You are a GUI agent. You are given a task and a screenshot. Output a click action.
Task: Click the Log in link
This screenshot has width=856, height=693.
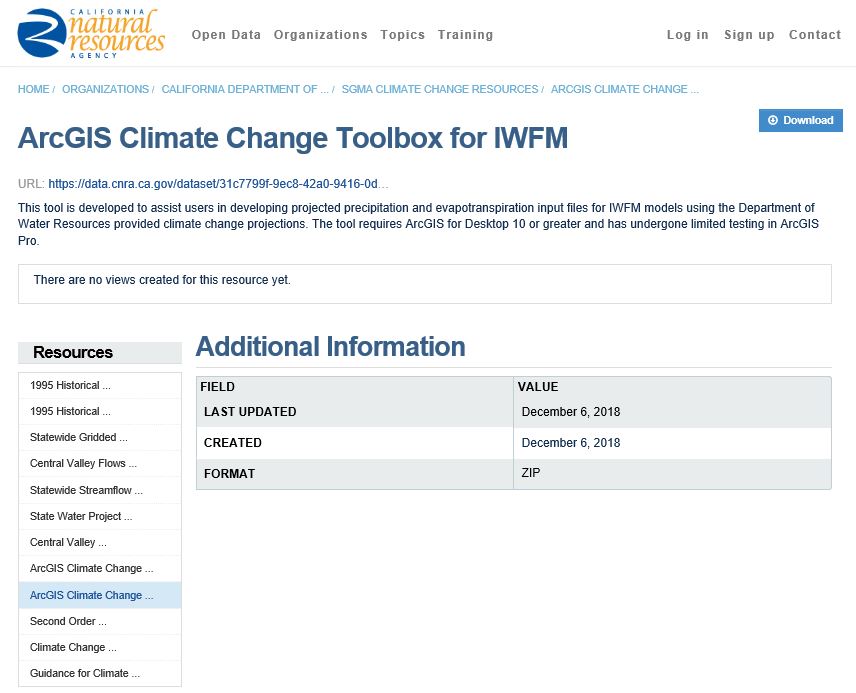point(687,35)
